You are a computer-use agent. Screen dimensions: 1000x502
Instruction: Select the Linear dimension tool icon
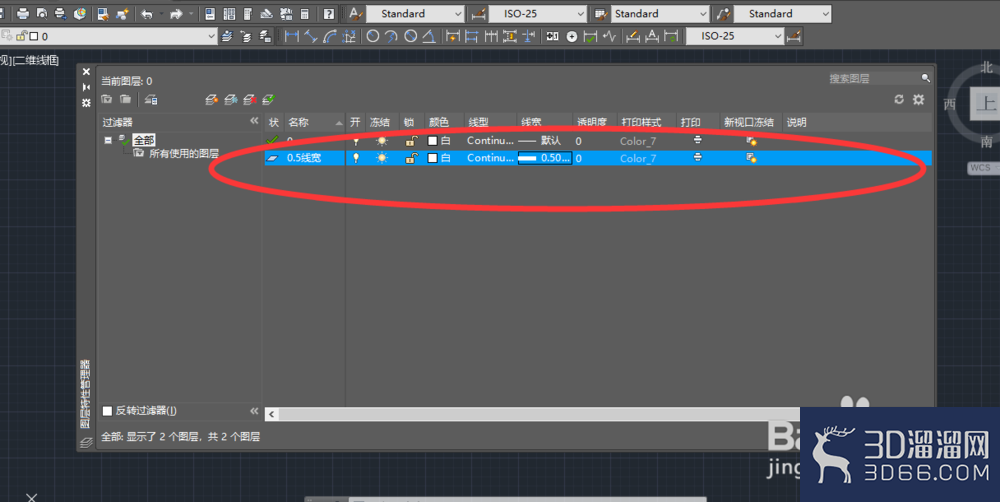[291, 36]
